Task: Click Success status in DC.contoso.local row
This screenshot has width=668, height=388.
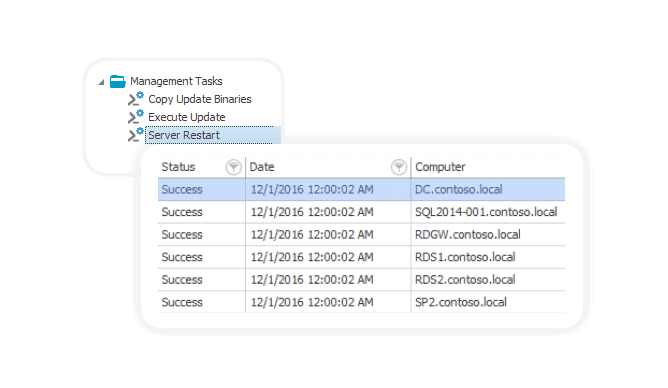Action: 202,190
